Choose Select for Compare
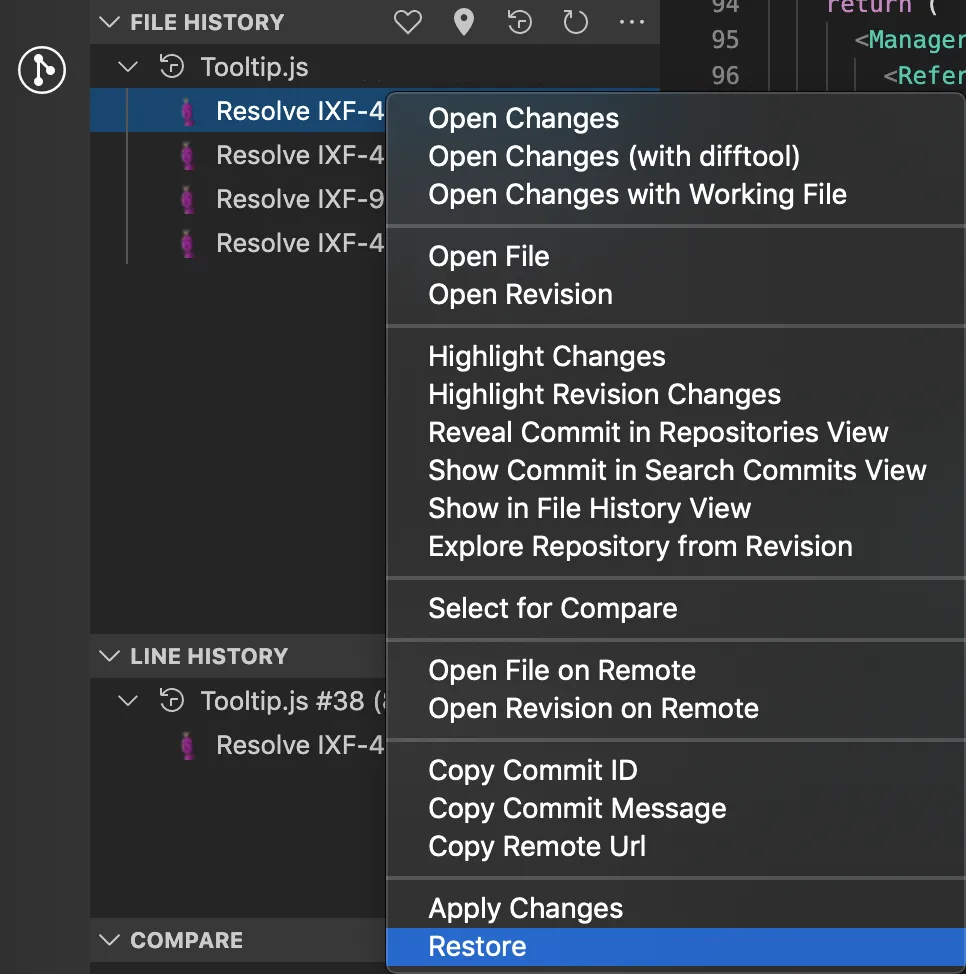Image resolution: width=966 pixels, height=974 pixels. 552,608
